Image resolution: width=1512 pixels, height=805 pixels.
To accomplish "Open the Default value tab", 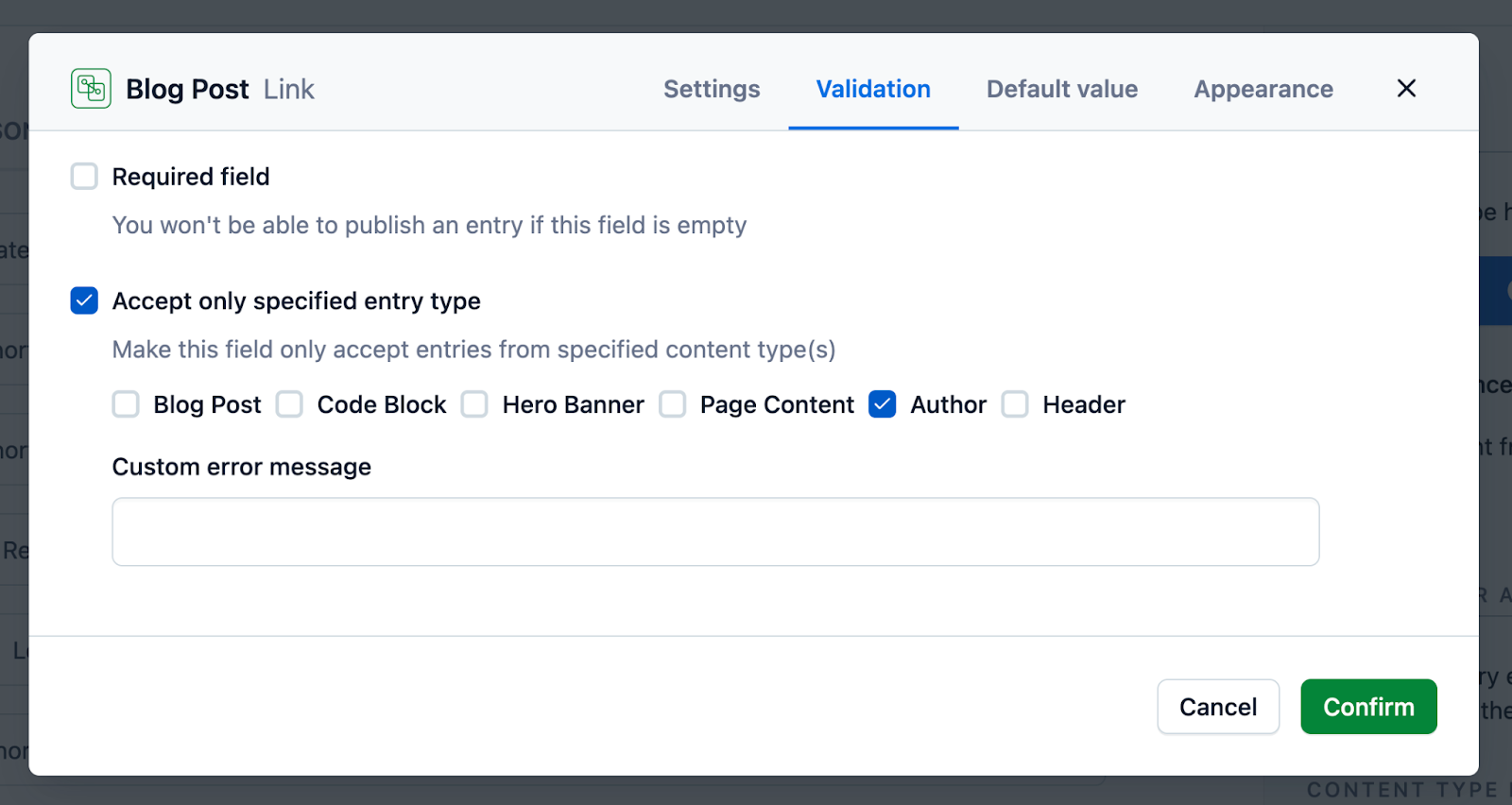I will click(x=1061, y=88).
